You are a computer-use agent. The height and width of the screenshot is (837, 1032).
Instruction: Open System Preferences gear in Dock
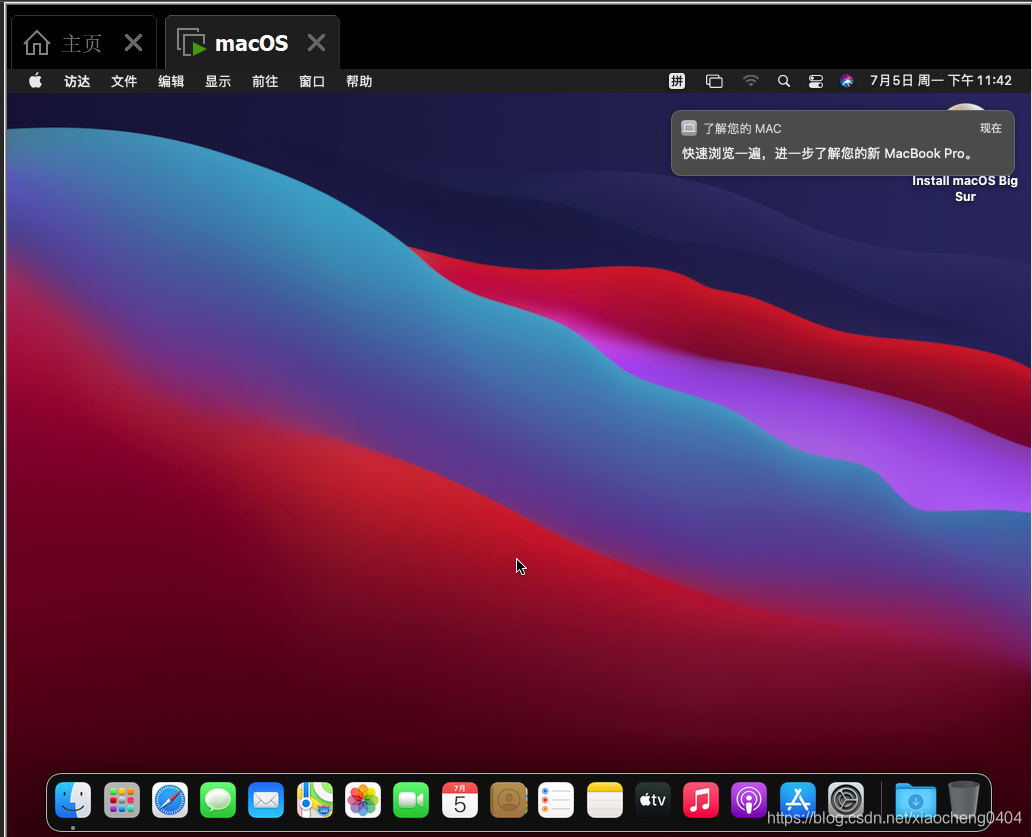click(846, 800)
